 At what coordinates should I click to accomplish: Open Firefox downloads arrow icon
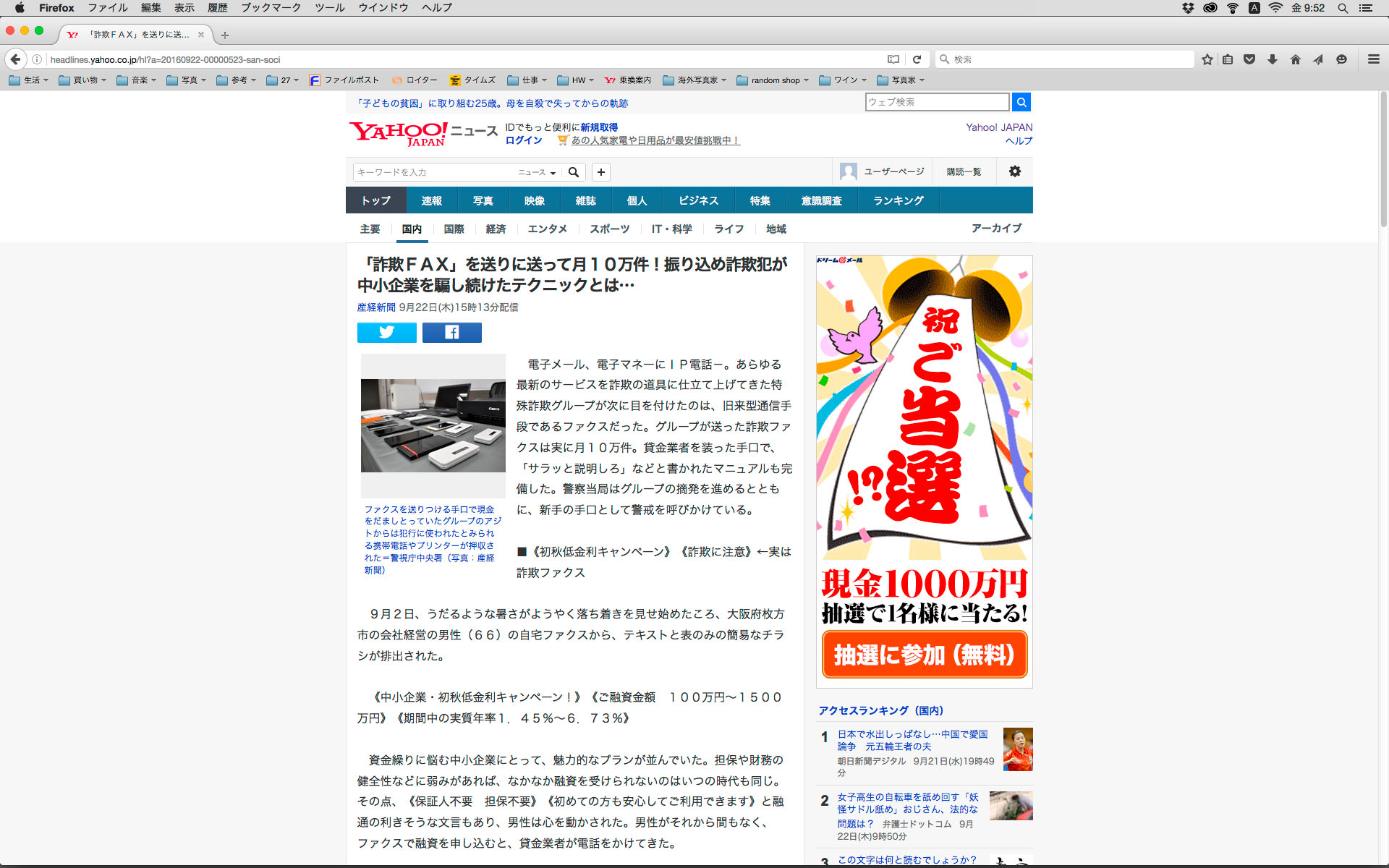[x=1272, y=59]
